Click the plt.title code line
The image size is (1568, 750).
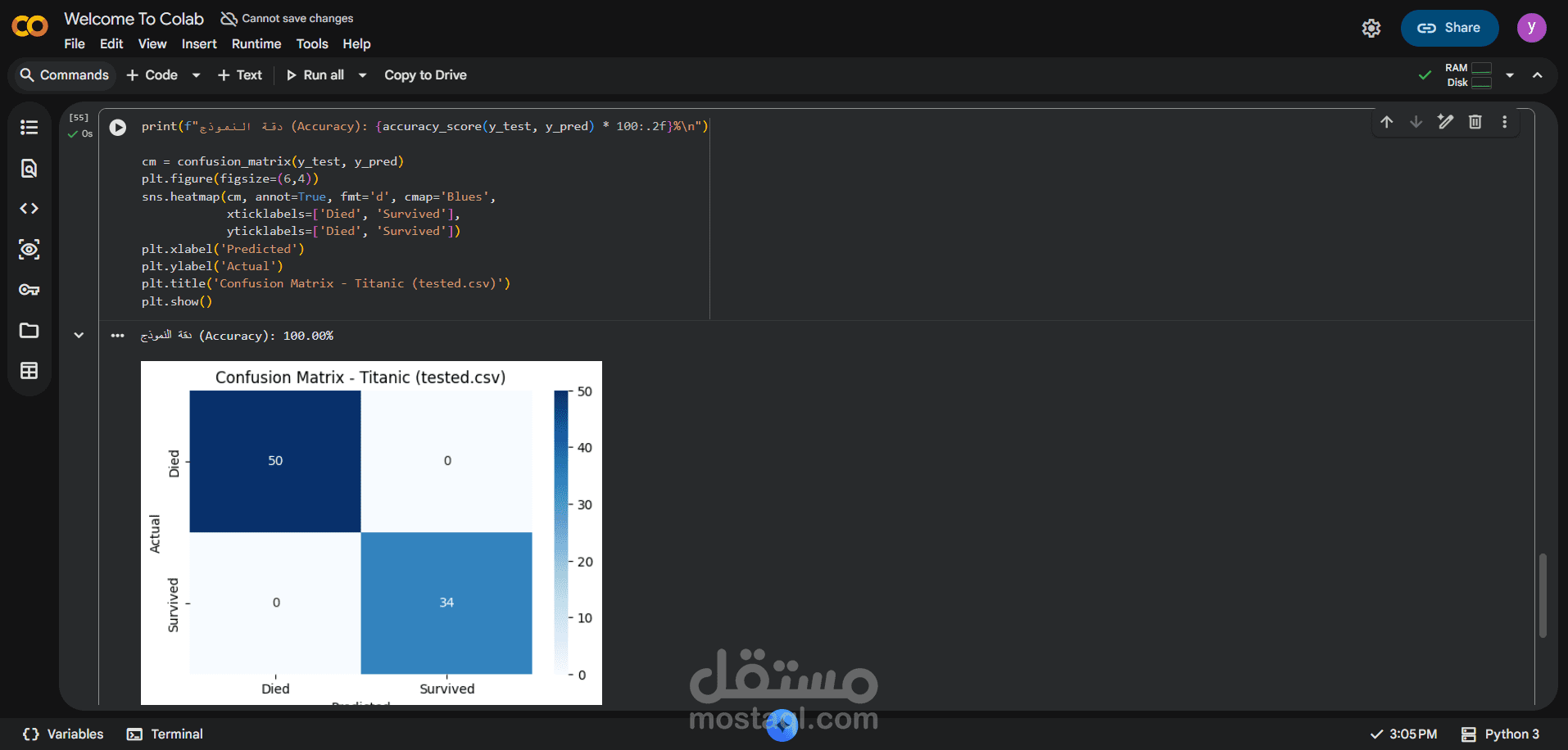pos(326,283)
